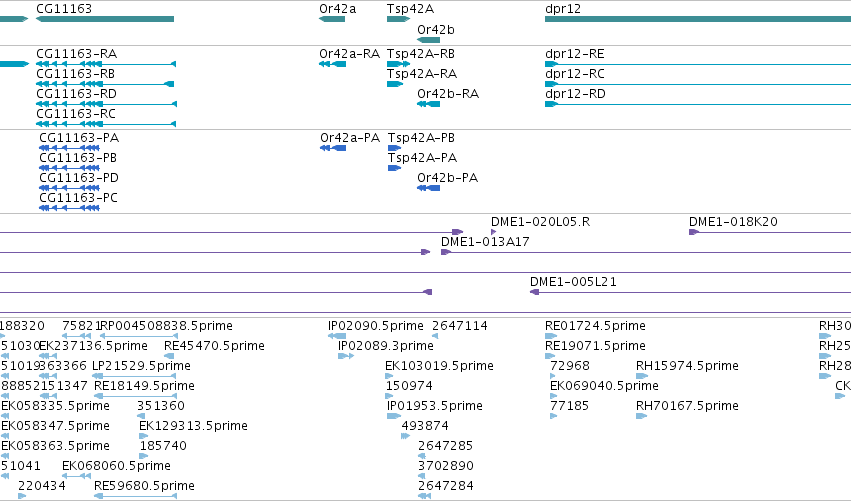
Task: Click protein Or42b-PA label
Action: [448, 178]
